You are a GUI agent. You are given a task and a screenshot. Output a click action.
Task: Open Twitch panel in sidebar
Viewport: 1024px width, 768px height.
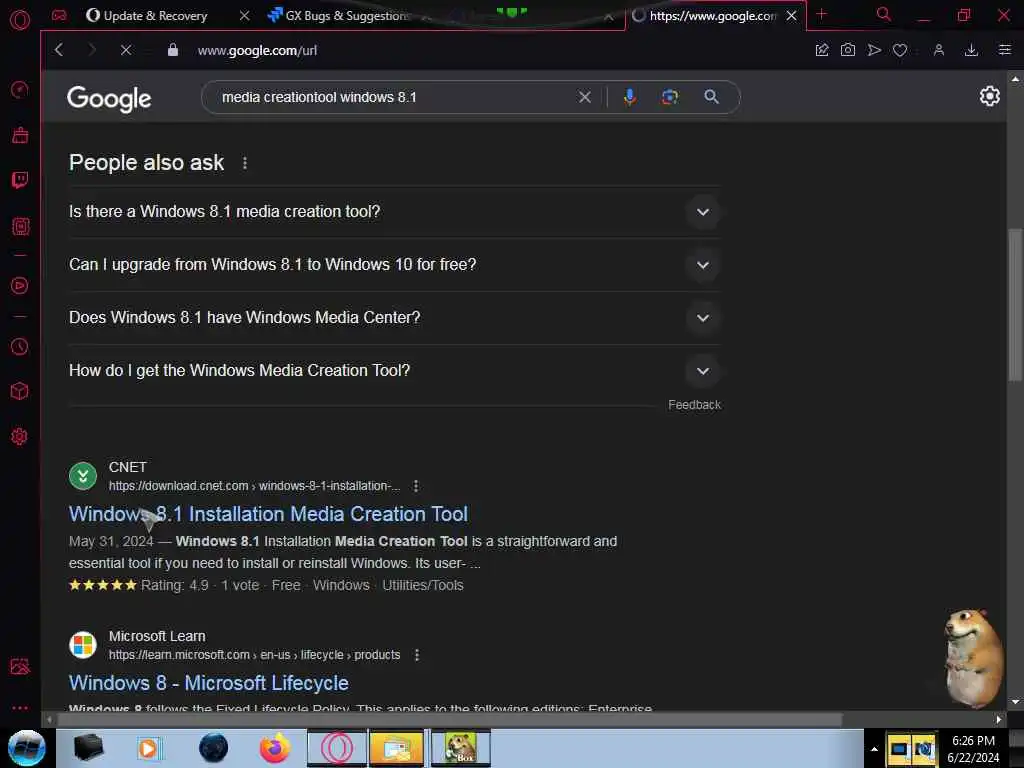click(x=20, y=180)
